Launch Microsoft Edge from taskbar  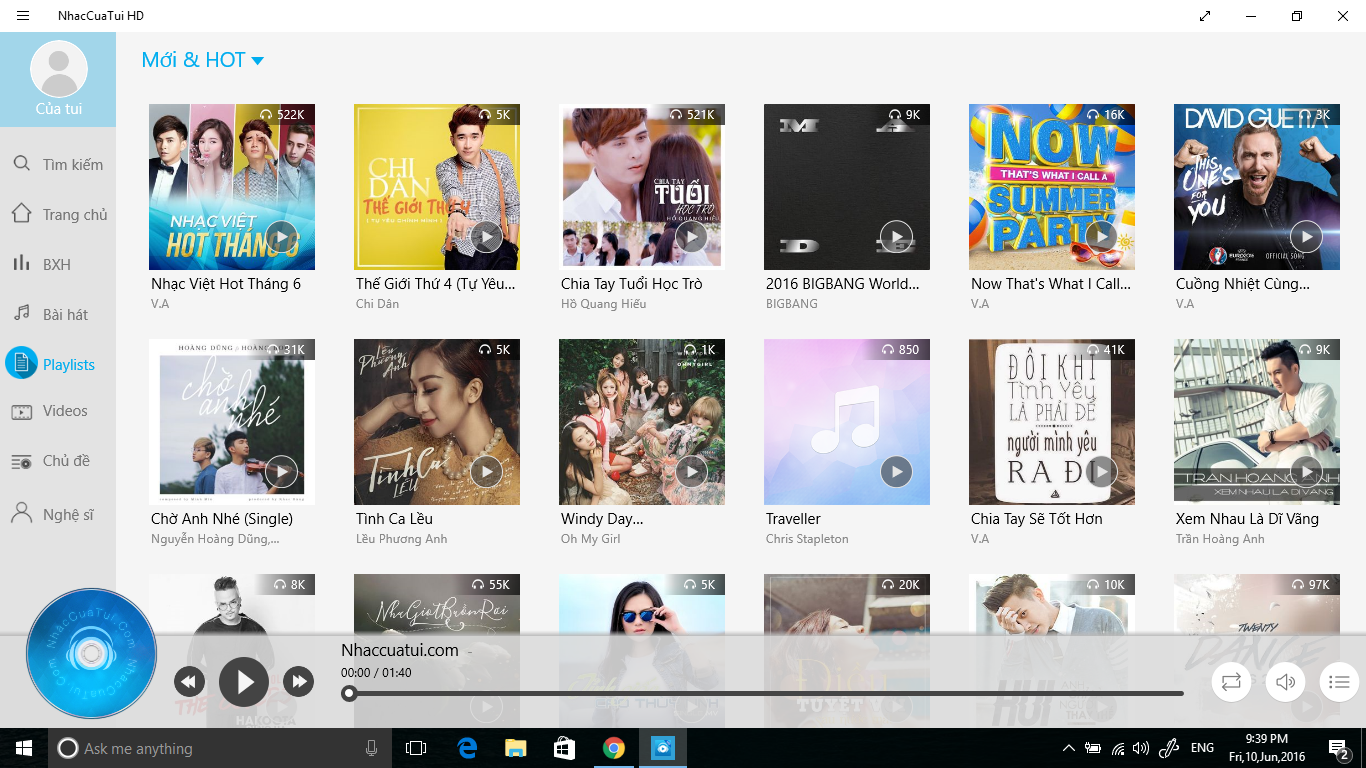(x=467, y=748)
